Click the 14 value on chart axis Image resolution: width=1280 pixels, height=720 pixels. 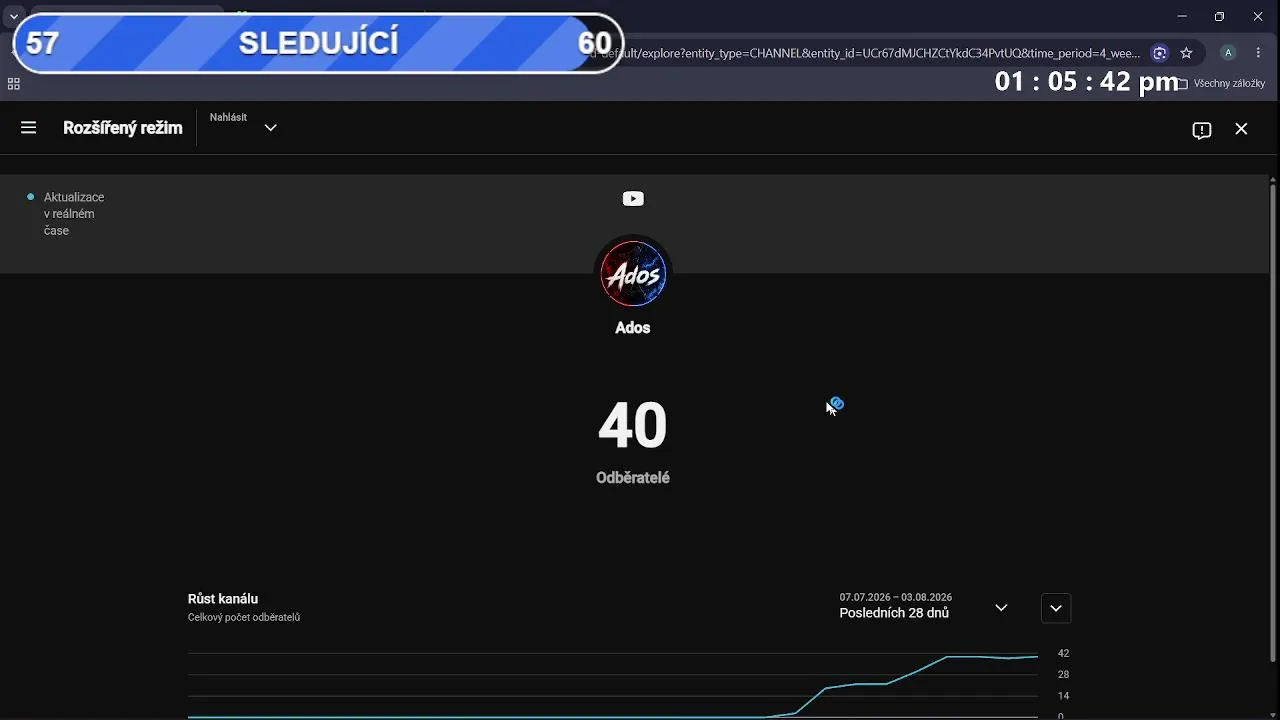pyautogui.click(x=1064, y=696)
